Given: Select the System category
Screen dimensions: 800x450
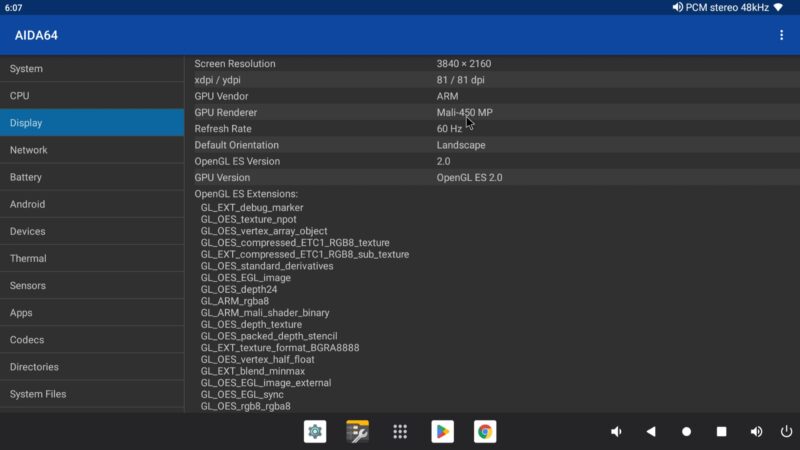Looking at the screenshot, I should click(x=92, y=68).
